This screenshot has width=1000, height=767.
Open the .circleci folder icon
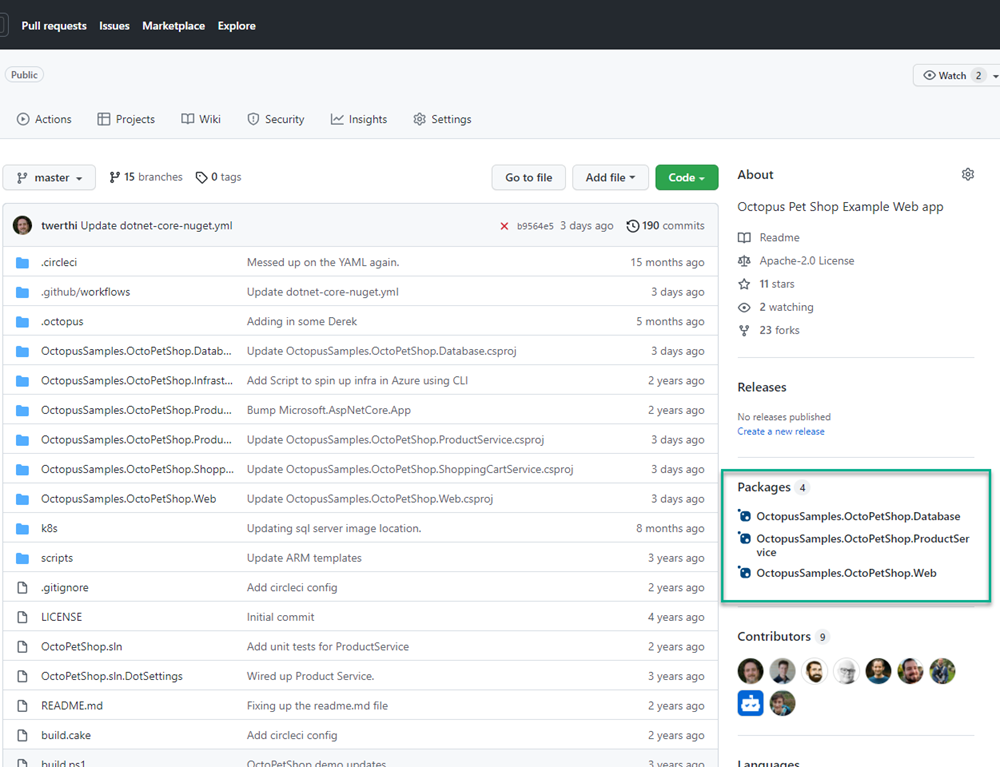(22, 261)
